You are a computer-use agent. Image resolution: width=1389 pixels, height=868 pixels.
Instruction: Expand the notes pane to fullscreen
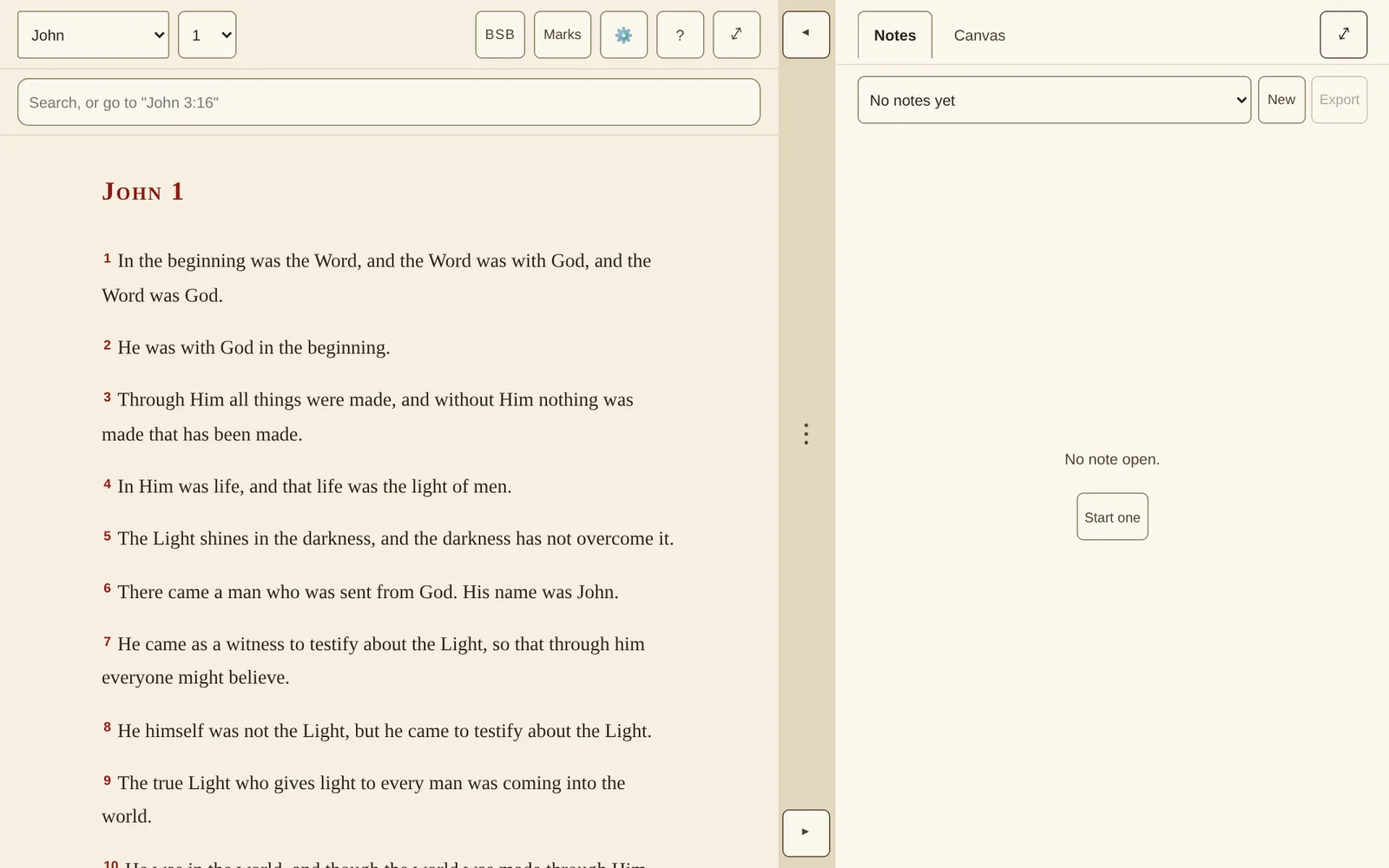pos(1343,35)
